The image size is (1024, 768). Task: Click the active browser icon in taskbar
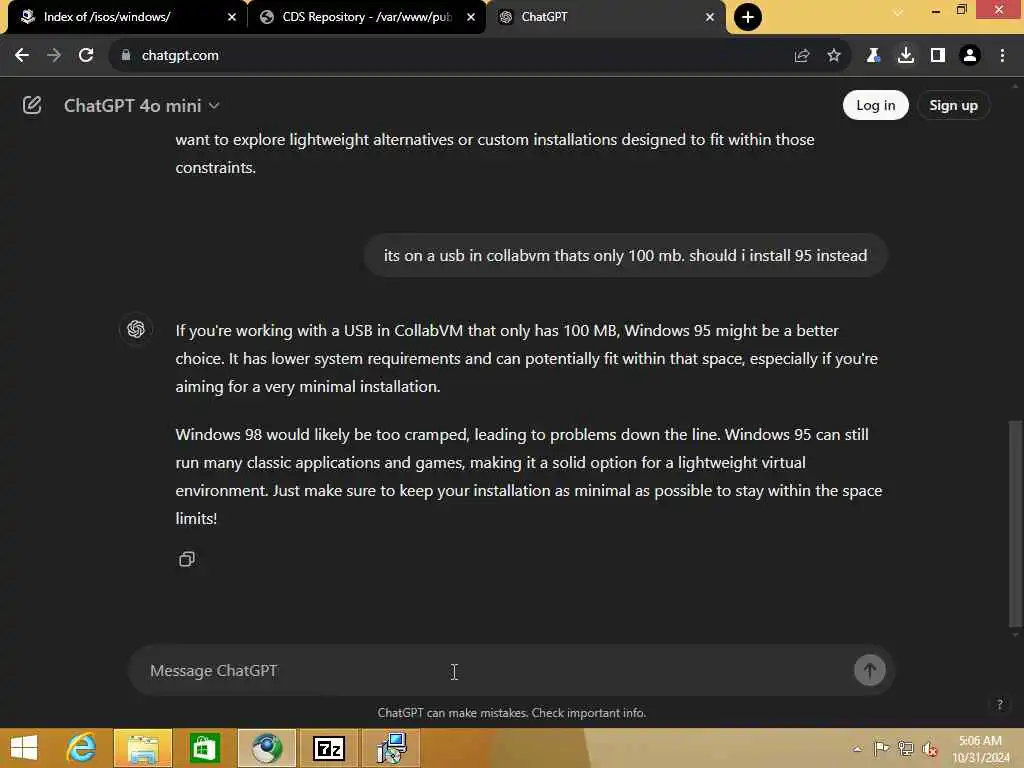click(x=267, y=748)
